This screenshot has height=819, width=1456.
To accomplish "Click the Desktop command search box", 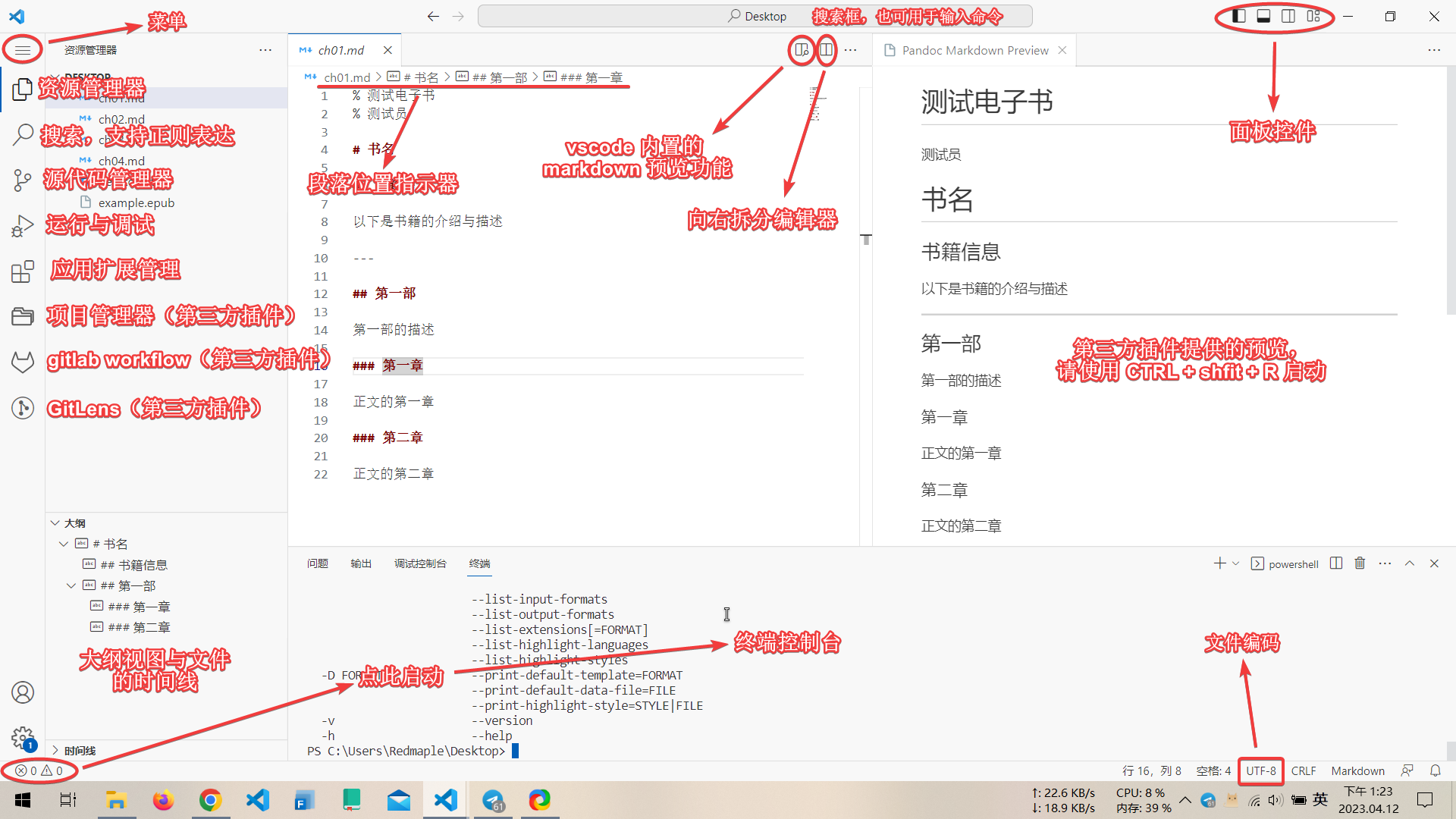I will pos(755,16).
